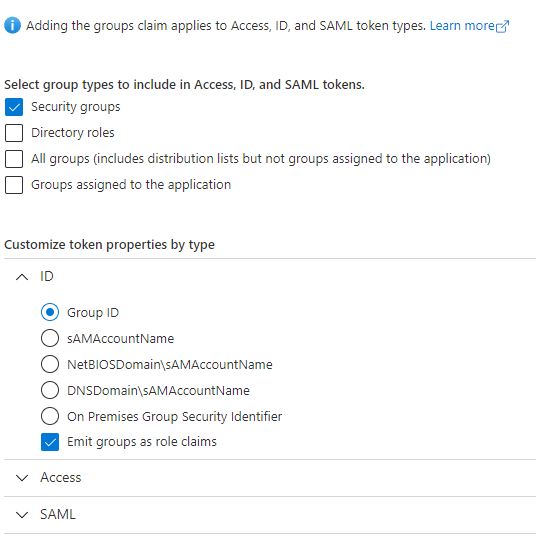Click external link icon beside Learn more
The height and width of the screenshot is (544, 536).
pos(502,26)
